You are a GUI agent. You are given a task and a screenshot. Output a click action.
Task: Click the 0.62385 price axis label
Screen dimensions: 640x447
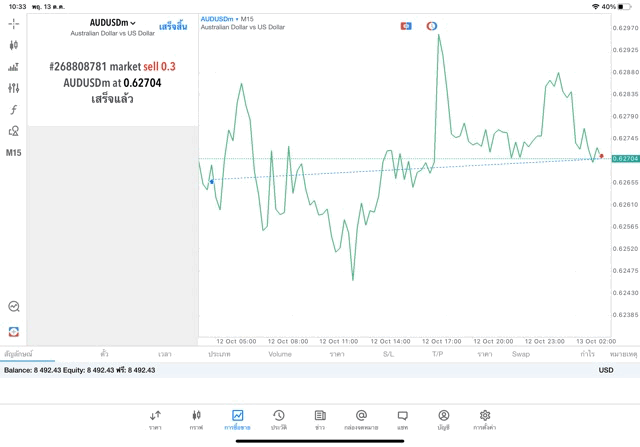tap(625, 315)
